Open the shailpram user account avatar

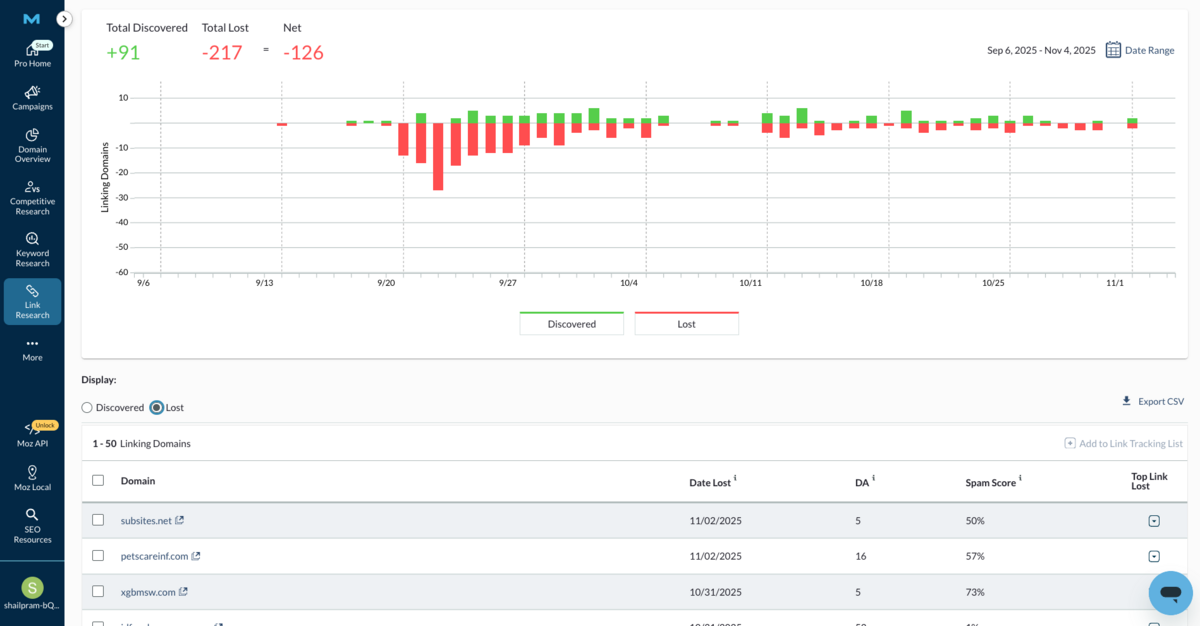coord(32,588)
